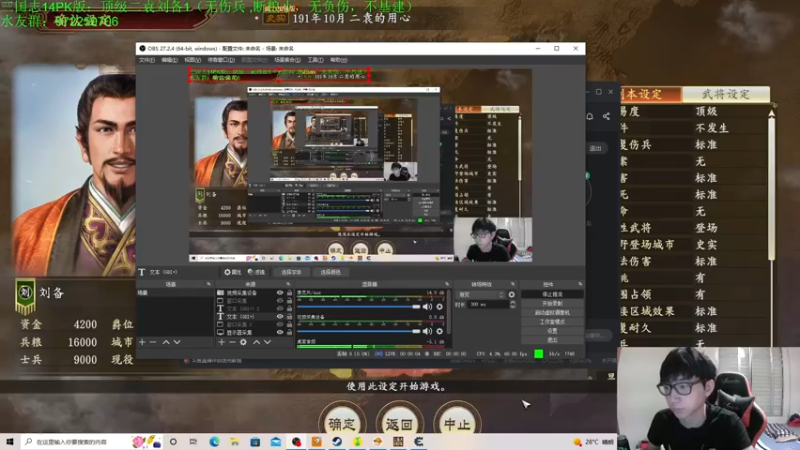Click transition duration 300 ms field

click(x=488, y=304)
